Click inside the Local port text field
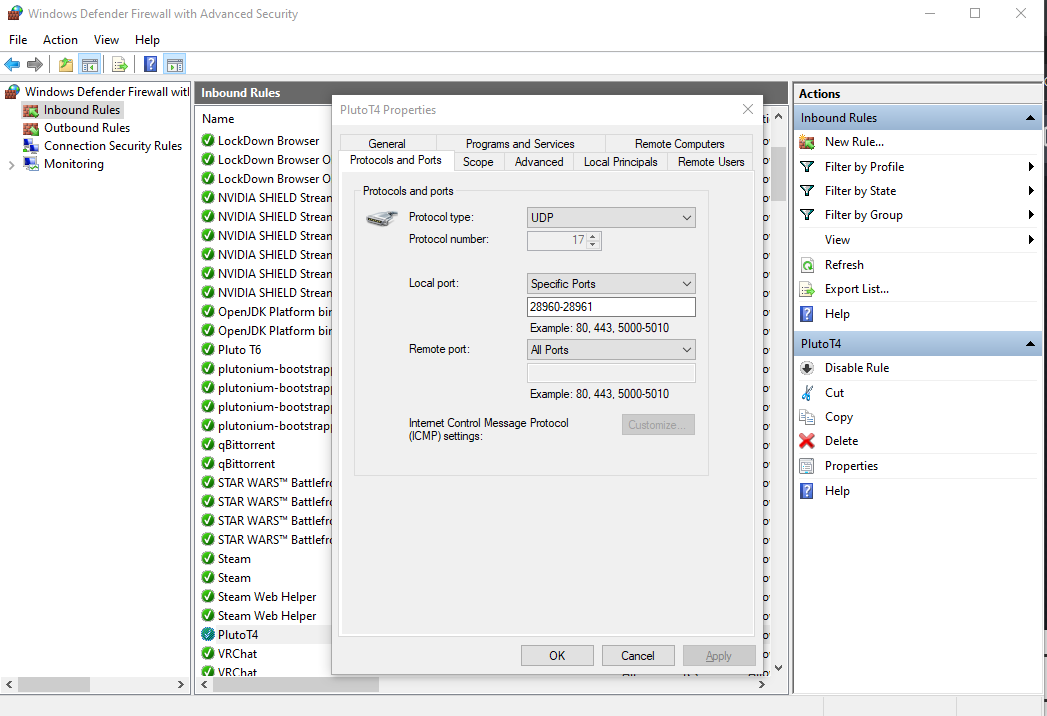The width and height of the screenshot is (1047, 716). 611,307
